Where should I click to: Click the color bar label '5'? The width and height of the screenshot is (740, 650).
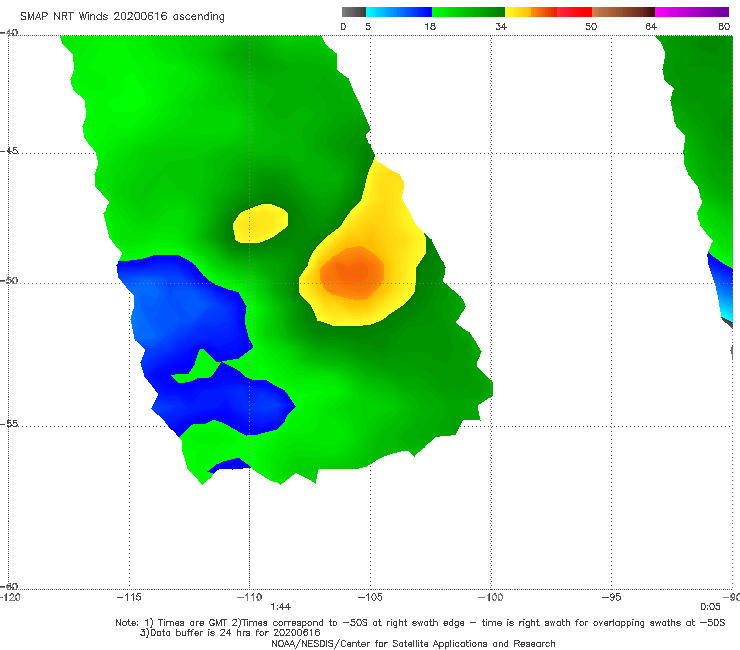point(368,26)
